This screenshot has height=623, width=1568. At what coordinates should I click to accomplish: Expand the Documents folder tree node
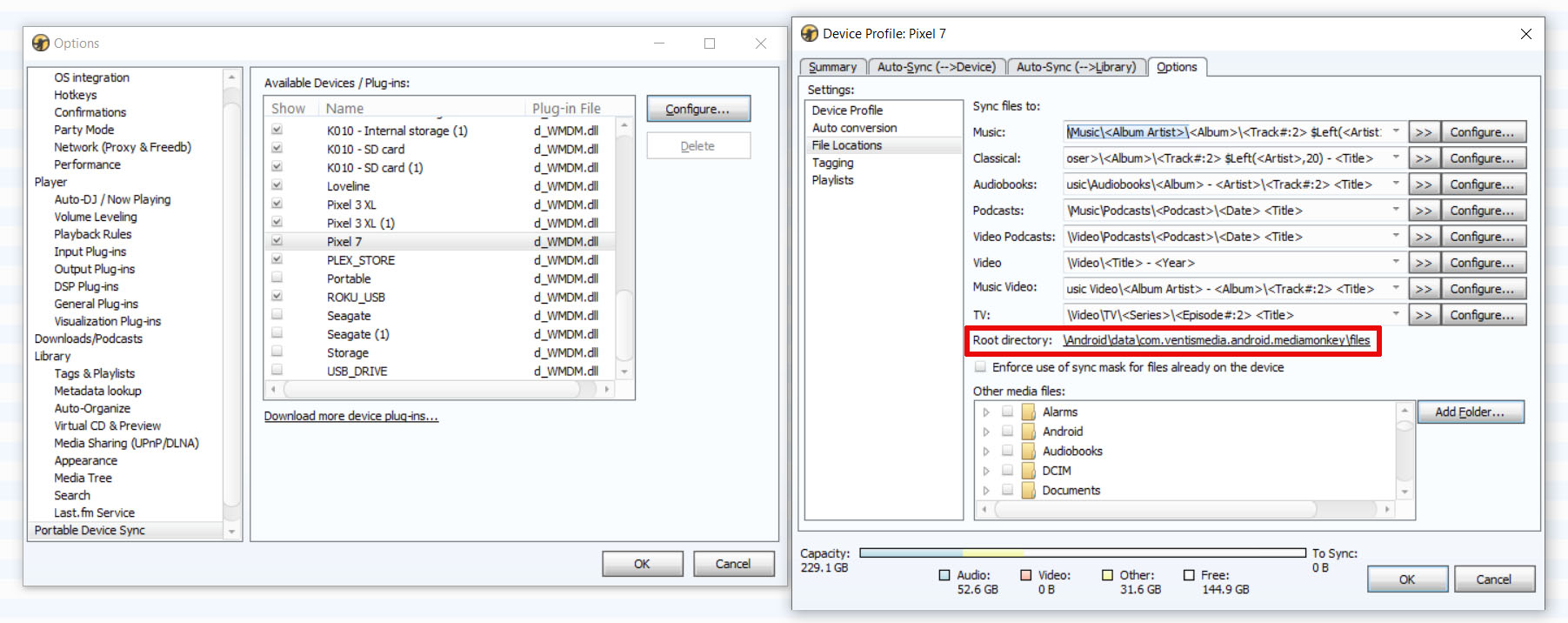point(986,490)
